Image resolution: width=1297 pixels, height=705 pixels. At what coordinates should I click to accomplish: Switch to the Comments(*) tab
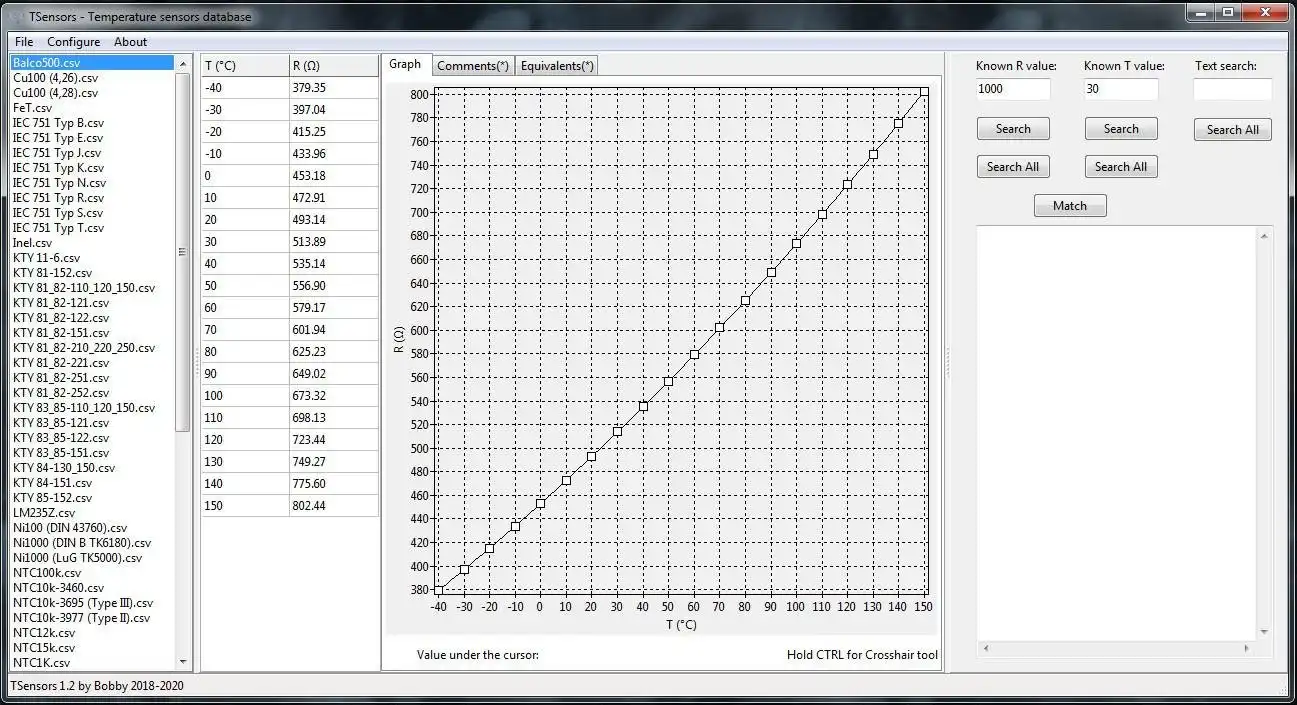coord(473,66)
